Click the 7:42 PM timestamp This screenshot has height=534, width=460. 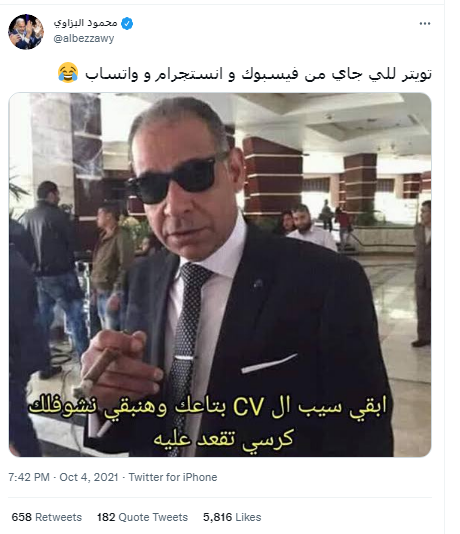point(29,477)
